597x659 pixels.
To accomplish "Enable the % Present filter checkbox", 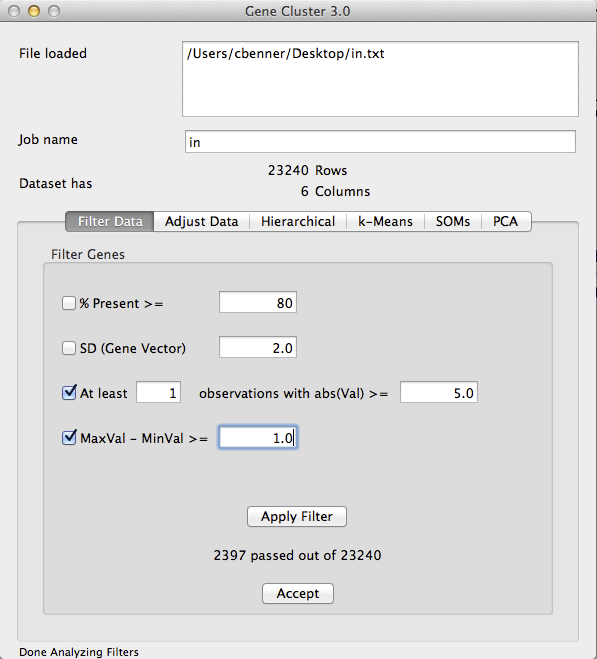I will (69, 303).
